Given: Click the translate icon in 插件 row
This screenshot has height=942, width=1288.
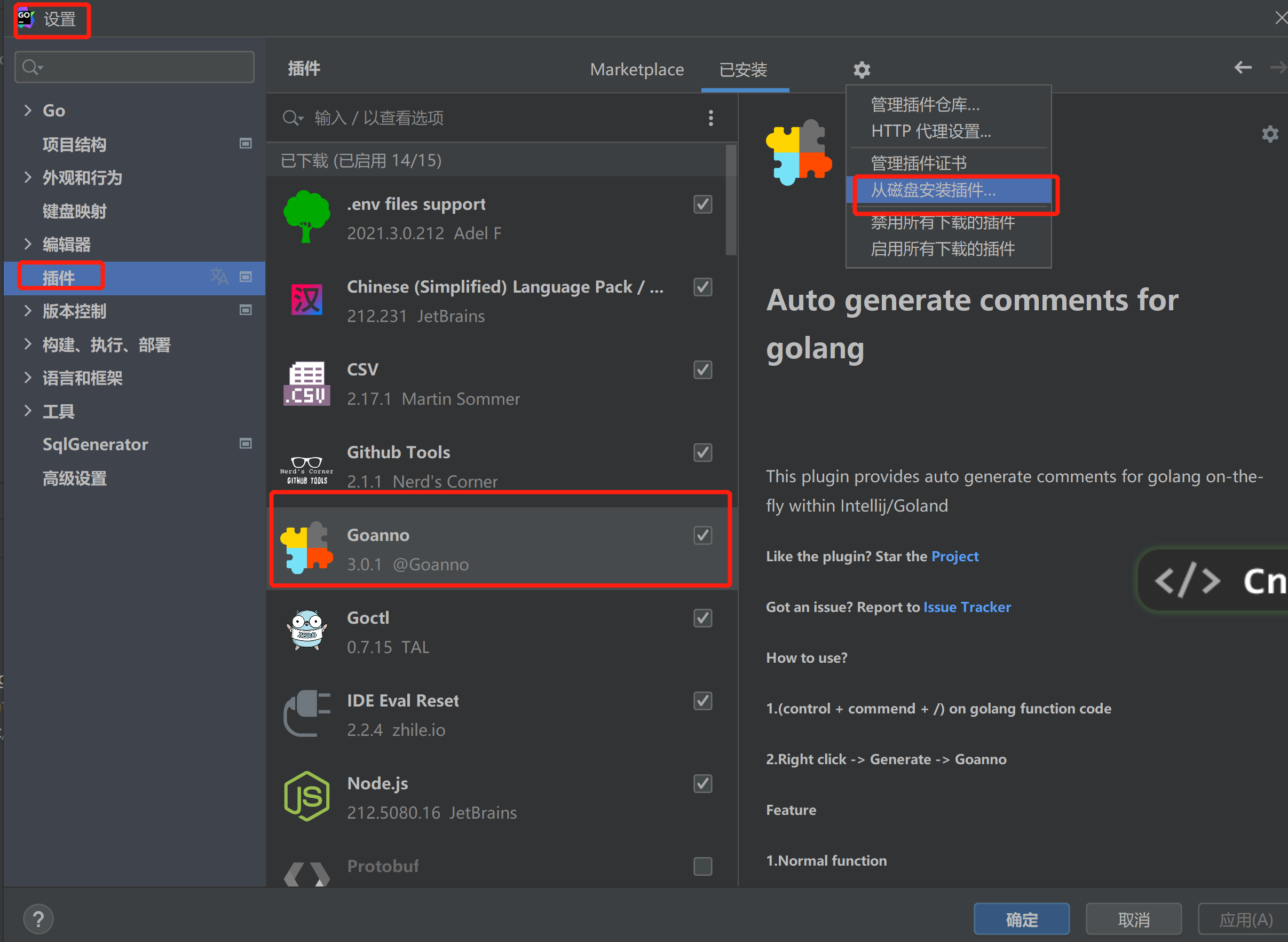Looking at the screenshot, I should tap(219, 277).
